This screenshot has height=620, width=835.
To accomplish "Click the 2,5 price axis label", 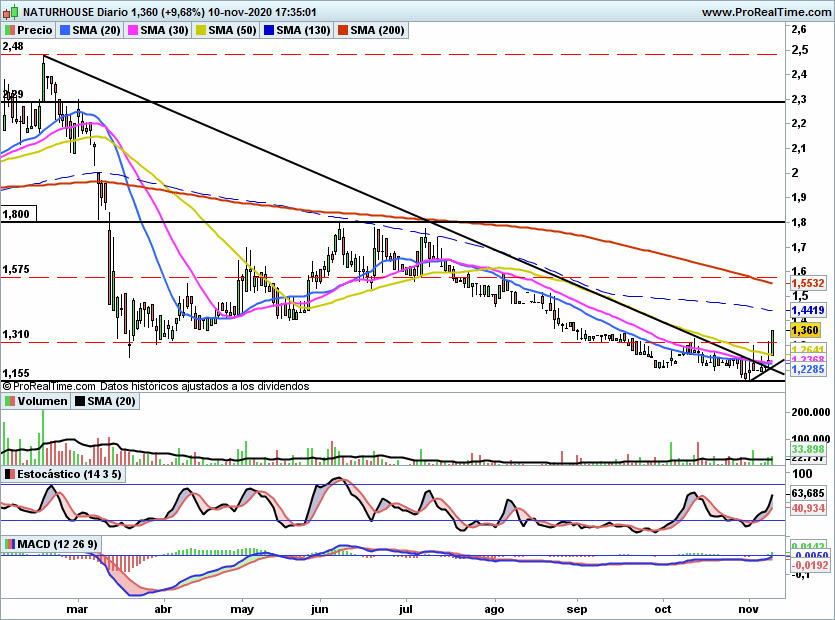I will pos(799,50).
